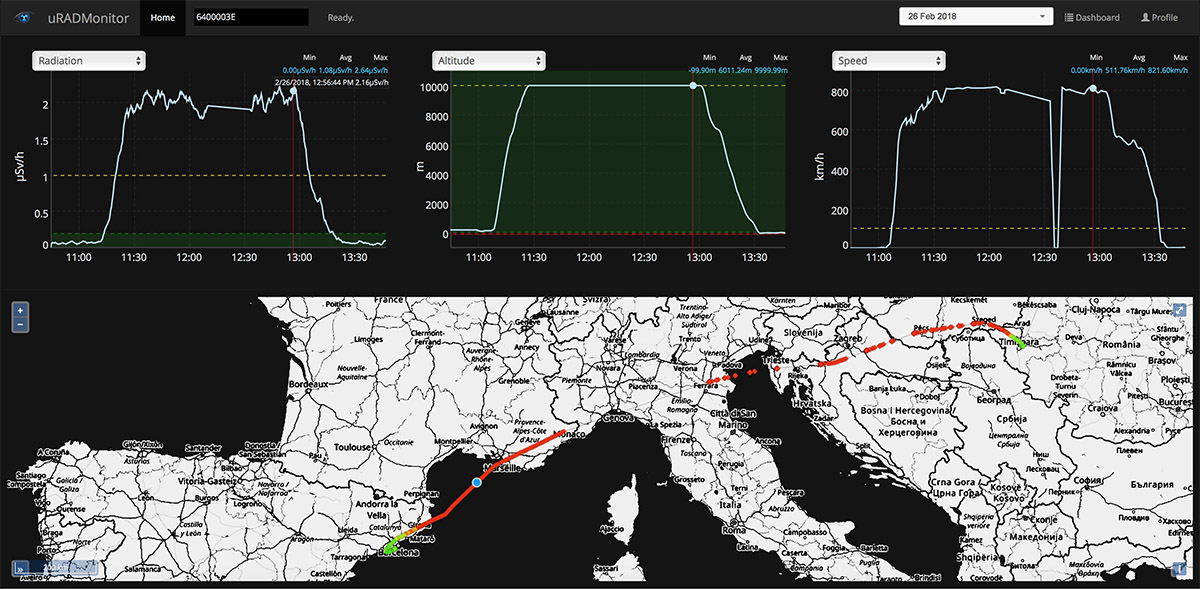Click the blue position marker near Marseille
This screenshot has width=1200, height=589.
pos(477,483)
